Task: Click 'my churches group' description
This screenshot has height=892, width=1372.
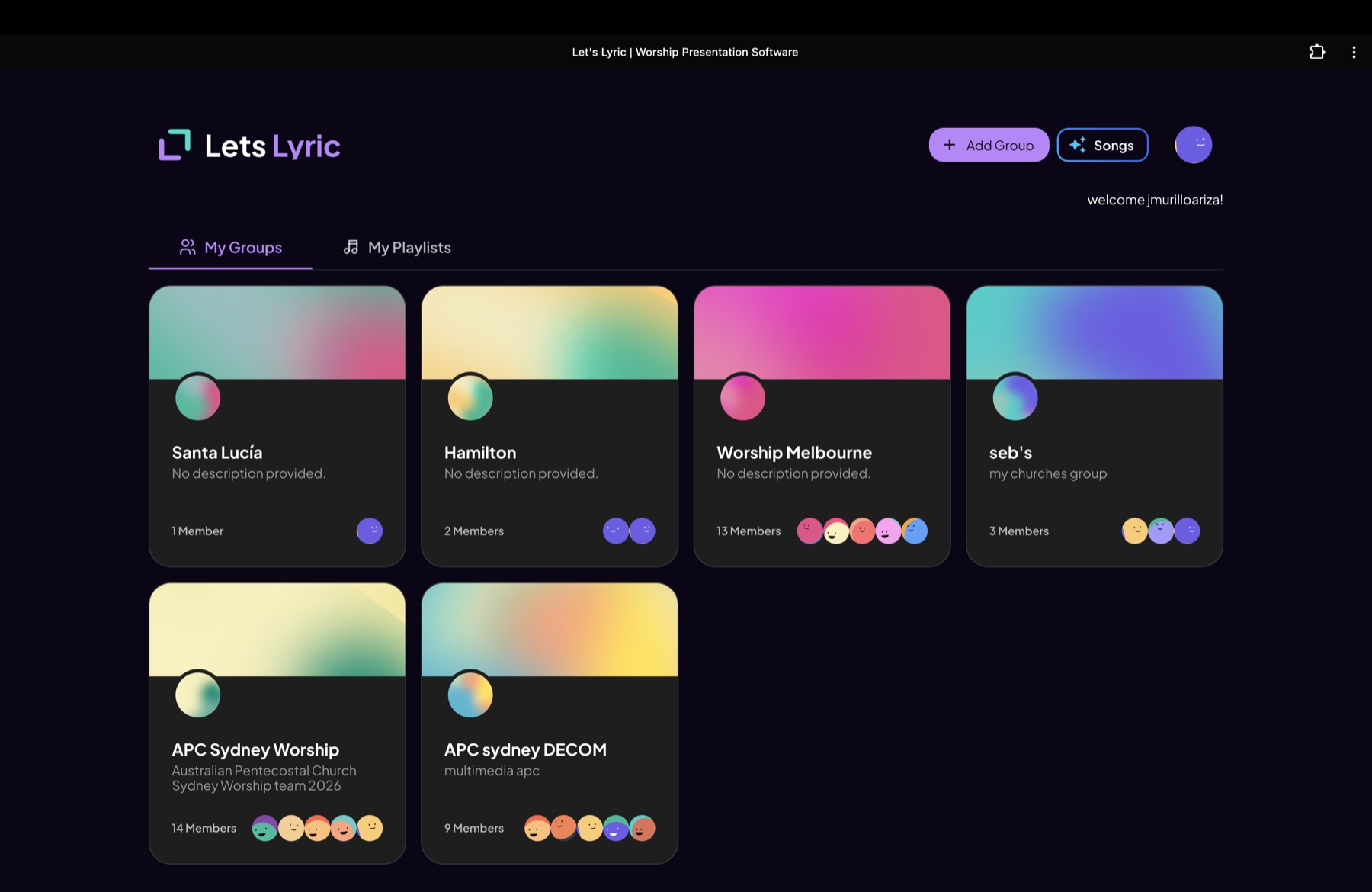Action: pyautogui.click(x=1048, y=474)
